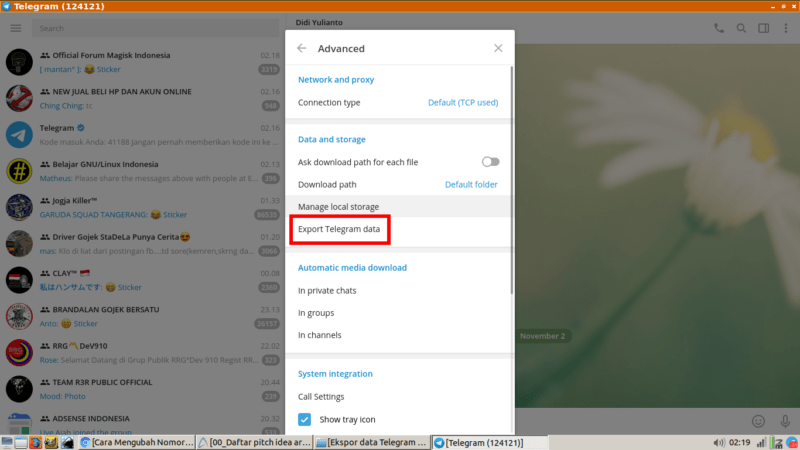
Task: Open Call Settings
Action: pos(398,396)
